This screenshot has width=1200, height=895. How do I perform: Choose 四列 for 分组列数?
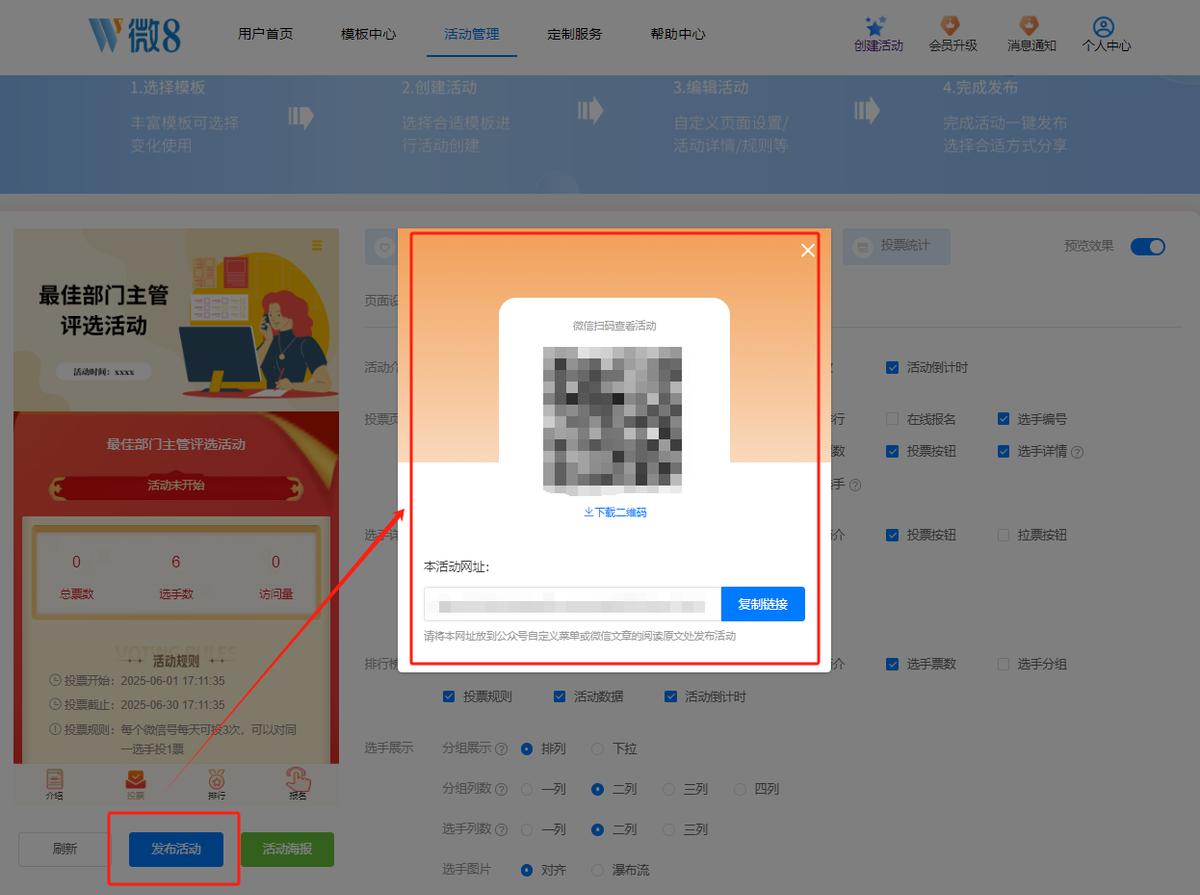(741, 789)
